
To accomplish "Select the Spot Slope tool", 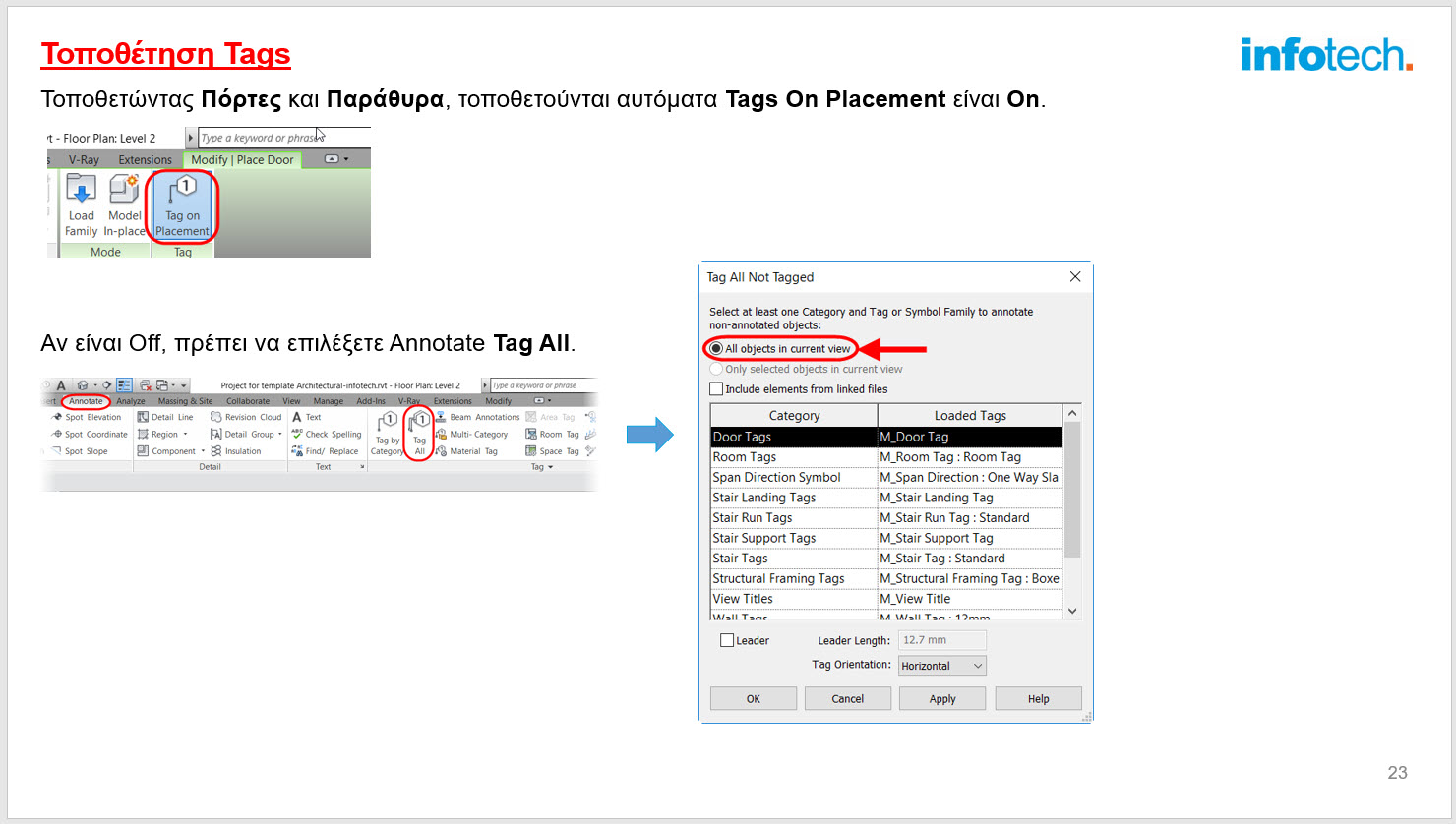I will (80, 451).
